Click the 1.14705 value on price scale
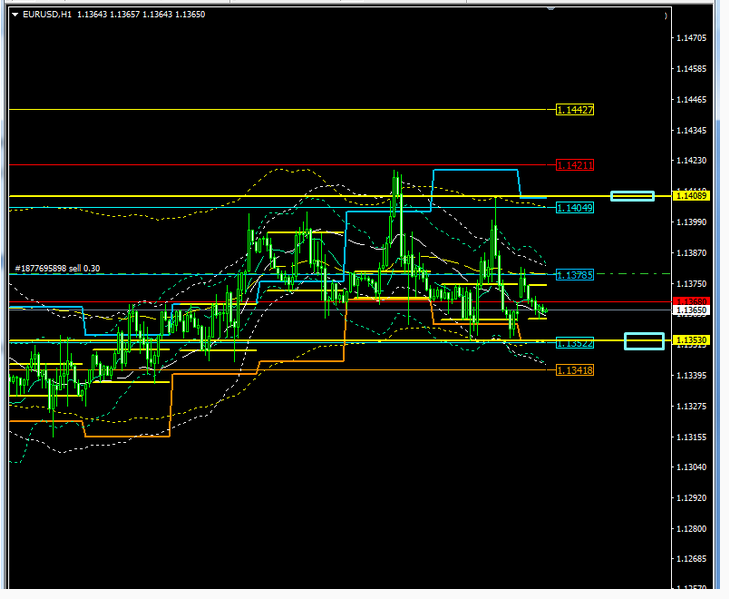Viewport: 729px width, 599px height. tap(691, 38)
